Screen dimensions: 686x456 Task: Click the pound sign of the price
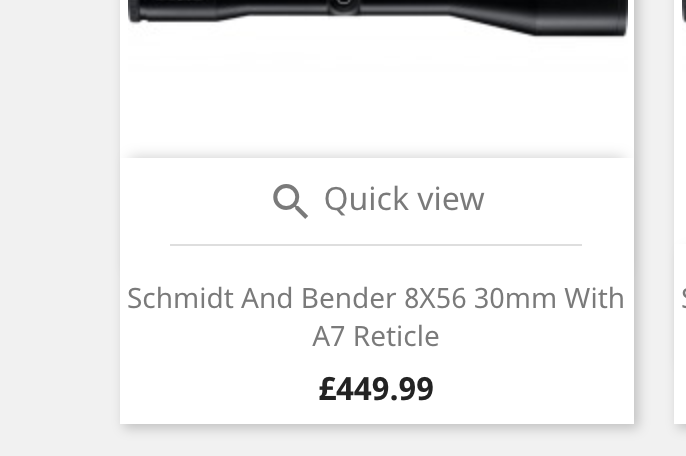[x=328, y=389]
